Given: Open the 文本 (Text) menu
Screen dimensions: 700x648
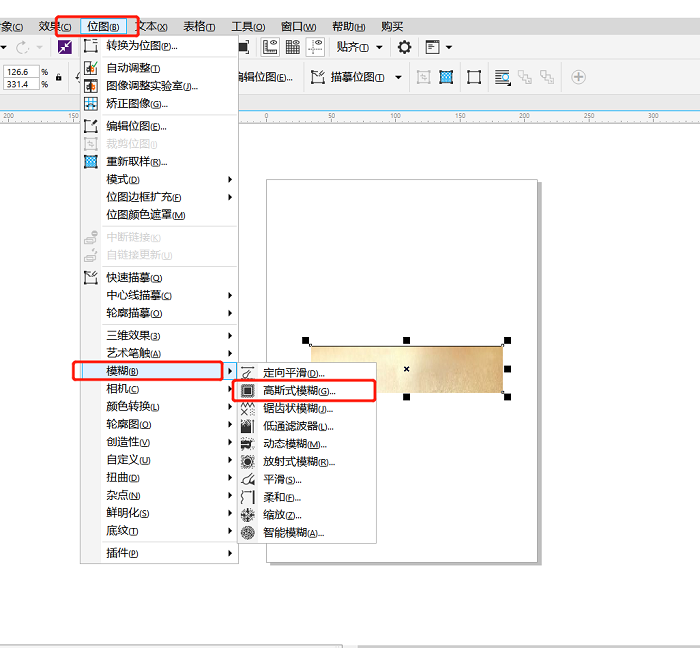Looking at the screenshot, I should pyautogui.click(x=152, y=27).
